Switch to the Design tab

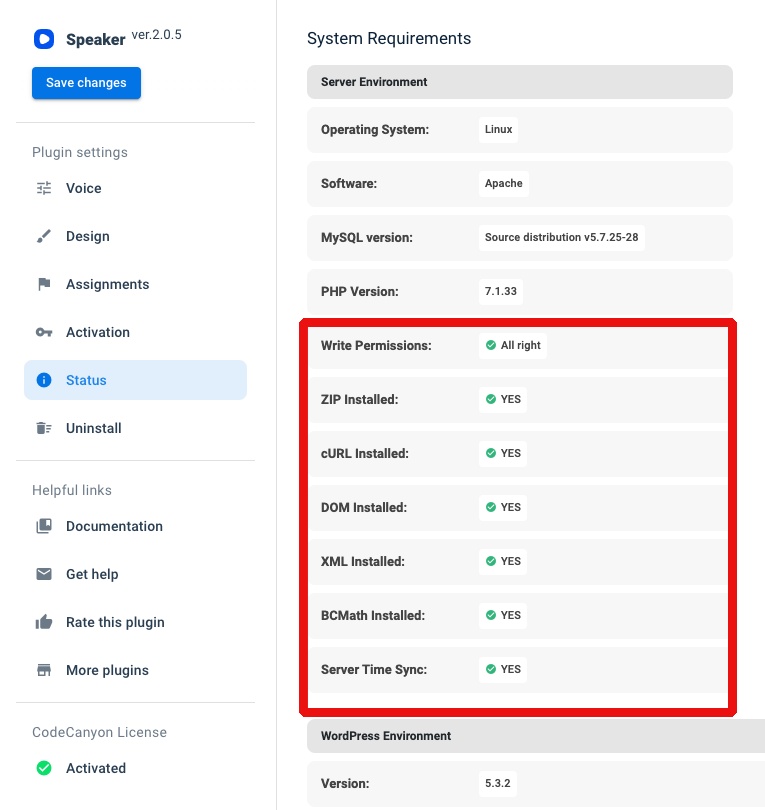pos(88,236)
